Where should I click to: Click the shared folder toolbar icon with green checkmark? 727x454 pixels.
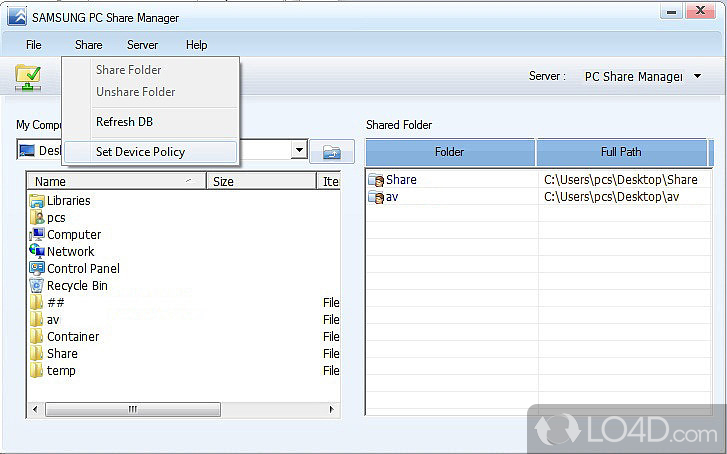click(x=27, y=77)
